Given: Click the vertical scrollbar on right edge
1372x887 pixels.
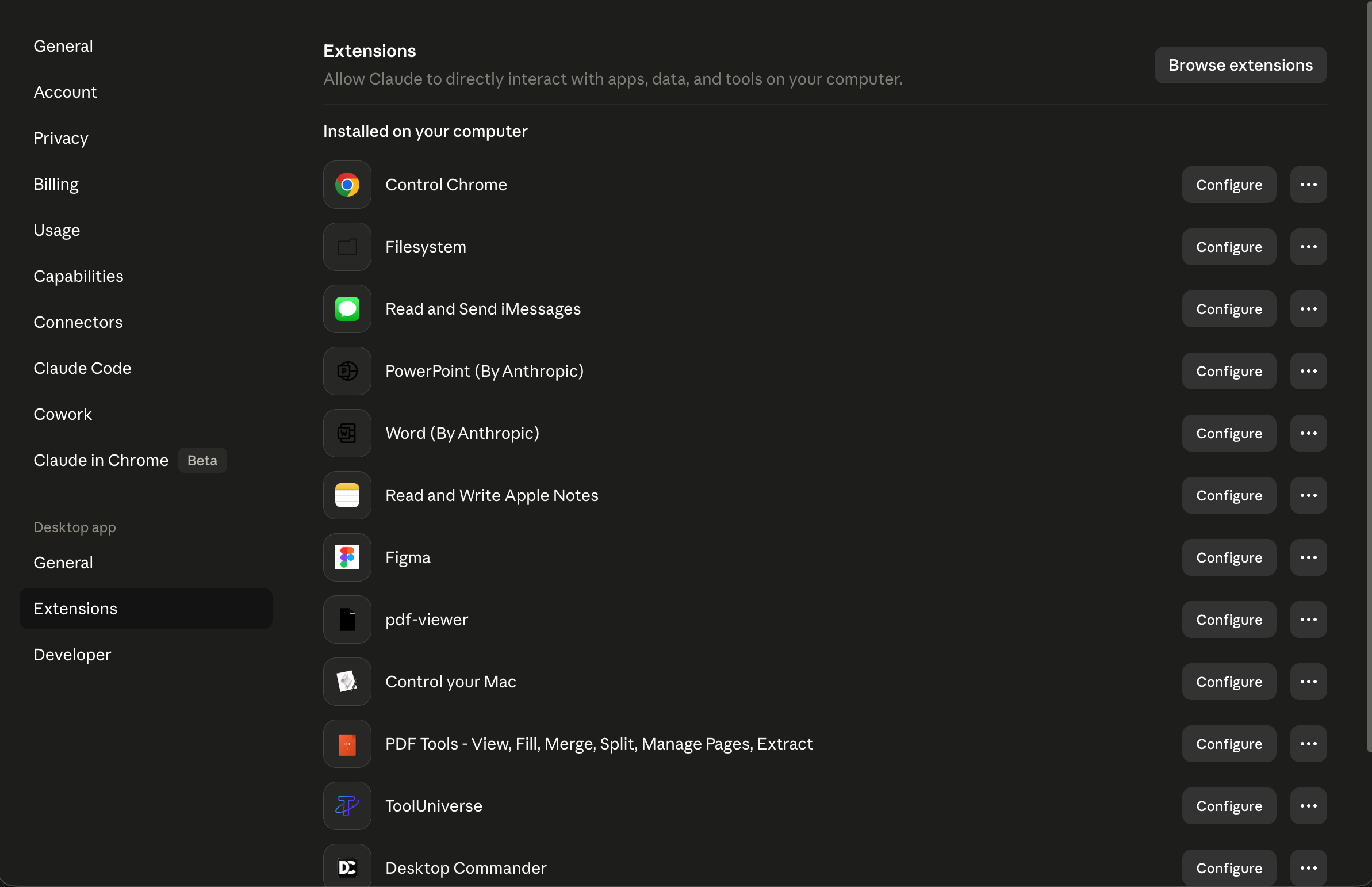Looking at the screenshot, I should pos(1369,377).
